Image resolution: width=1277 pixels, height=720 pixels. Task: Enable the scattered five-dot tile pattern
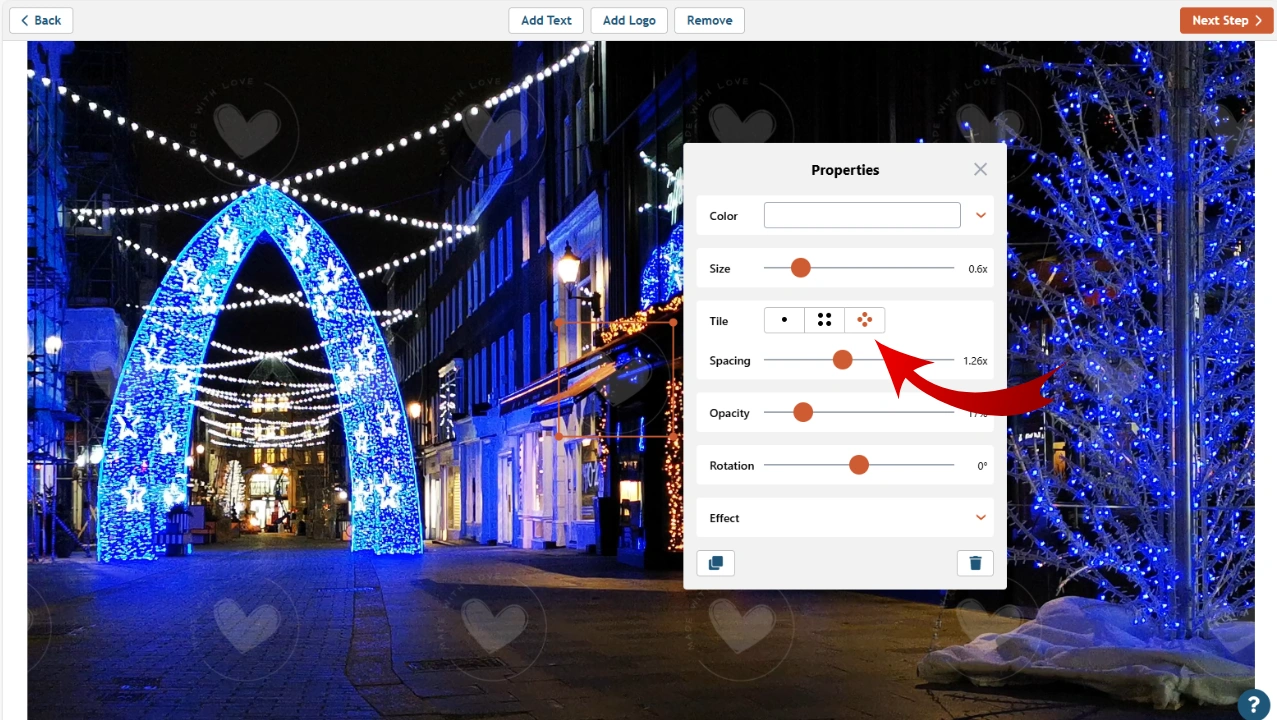point(864,319)
